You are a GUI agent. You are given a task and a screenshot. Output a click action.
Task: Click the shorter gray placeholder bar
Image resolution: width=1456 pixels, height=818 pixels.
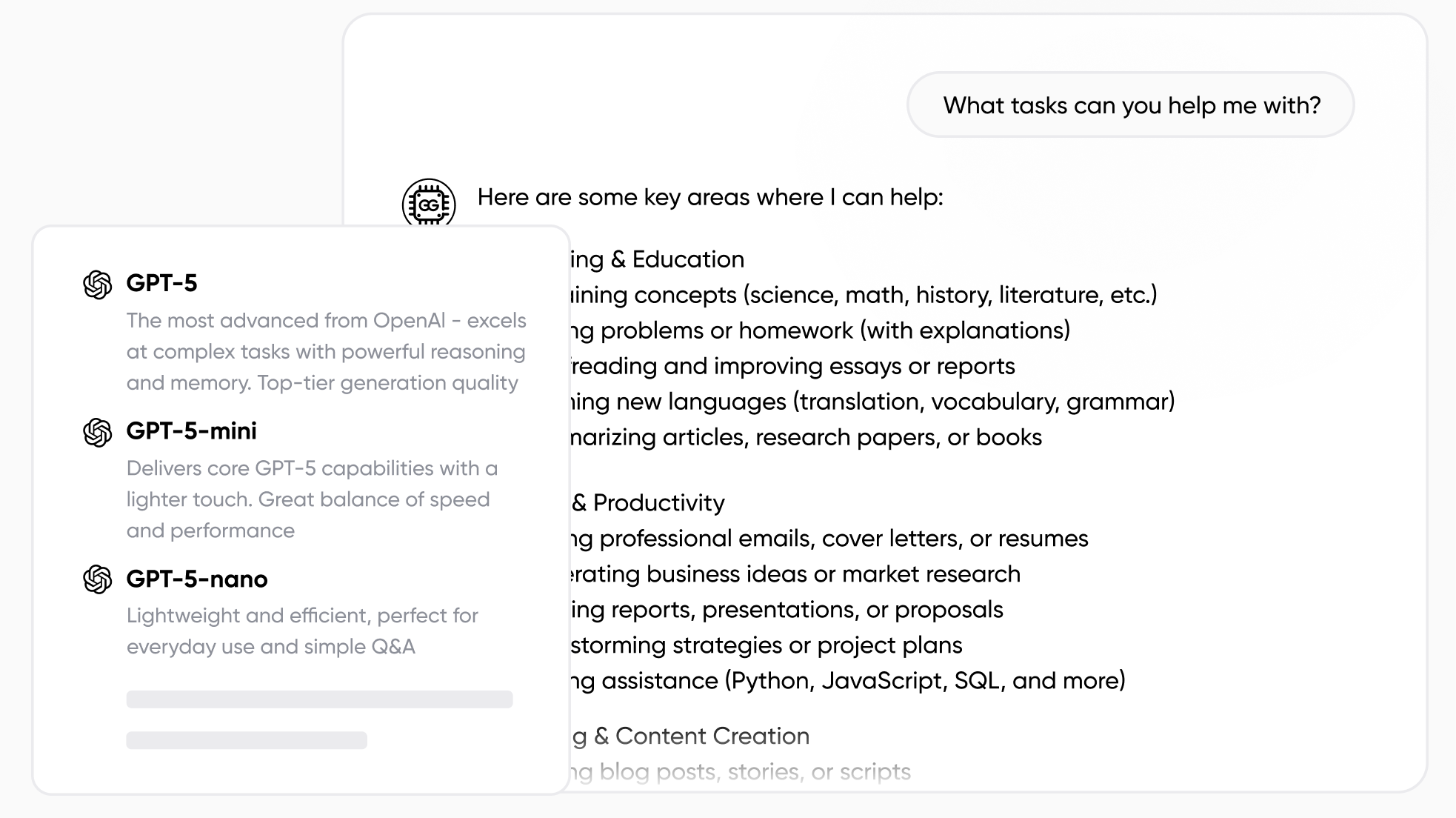point(247,740)
